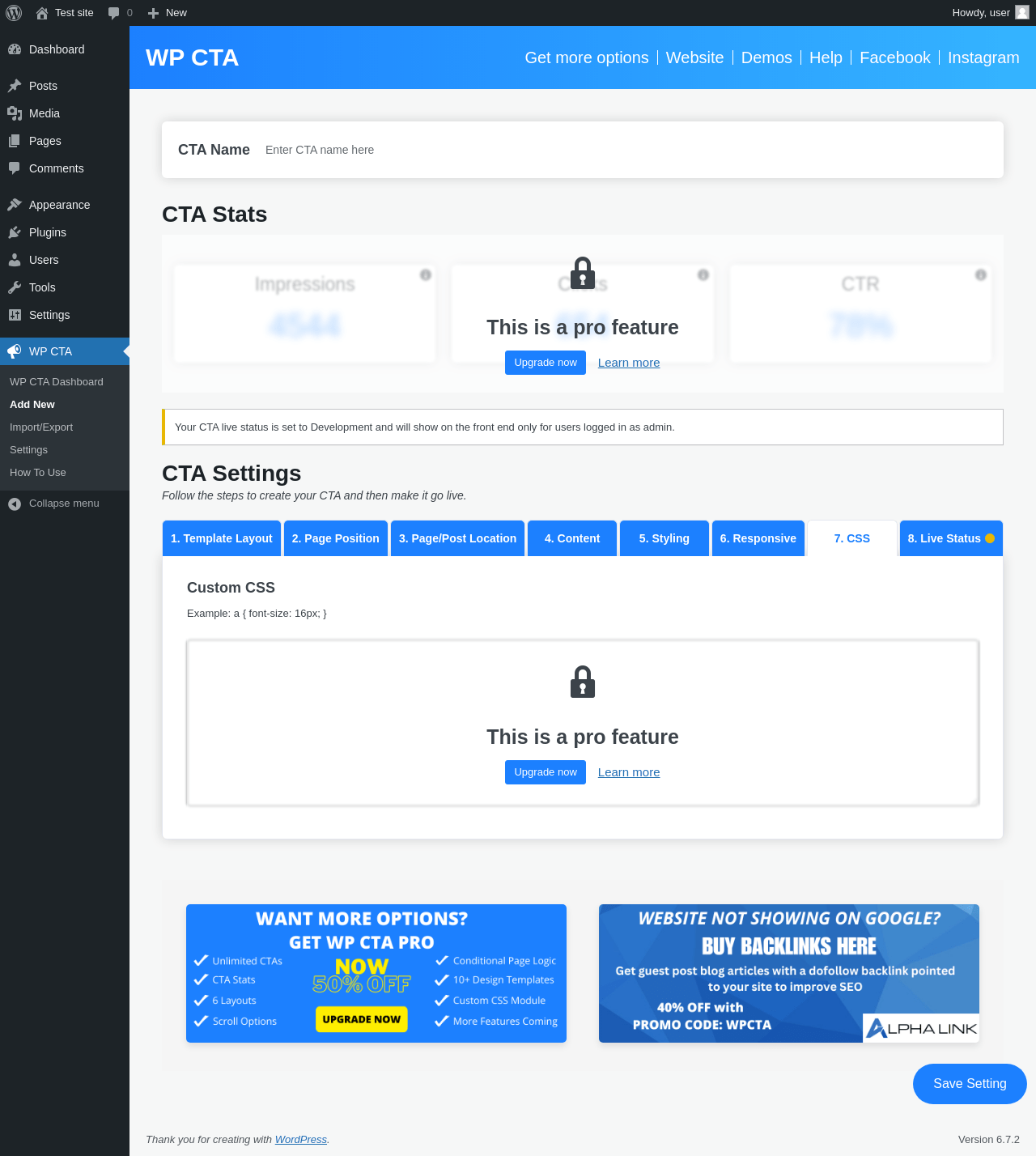Click the Users person icon

[x=15, y=260]
